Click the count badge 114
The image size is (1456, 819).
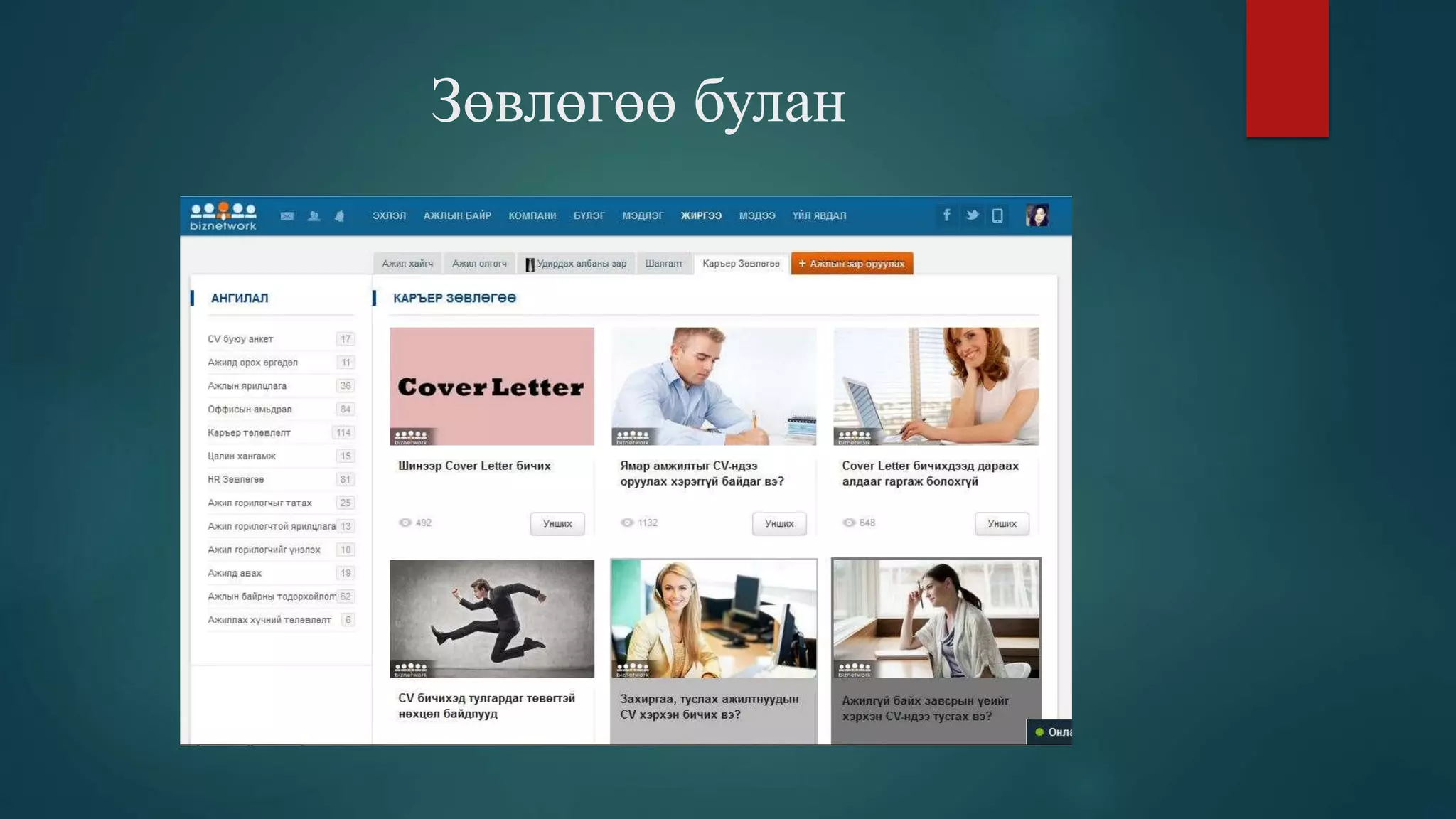click(x=343, y=433)
